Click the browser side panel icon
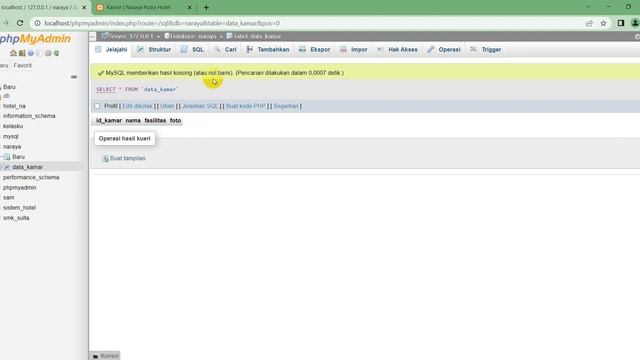 pyautogui.click(x=621, y=23)
